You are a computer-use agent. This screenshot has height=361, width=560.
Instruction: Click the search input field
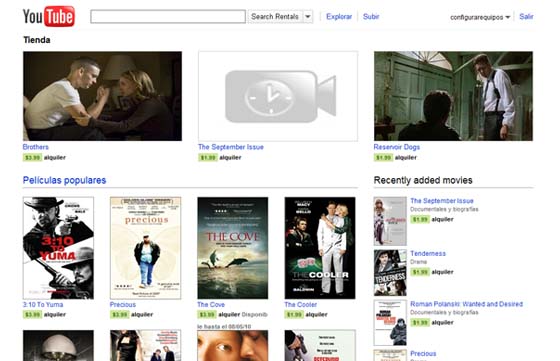(168, 16)
